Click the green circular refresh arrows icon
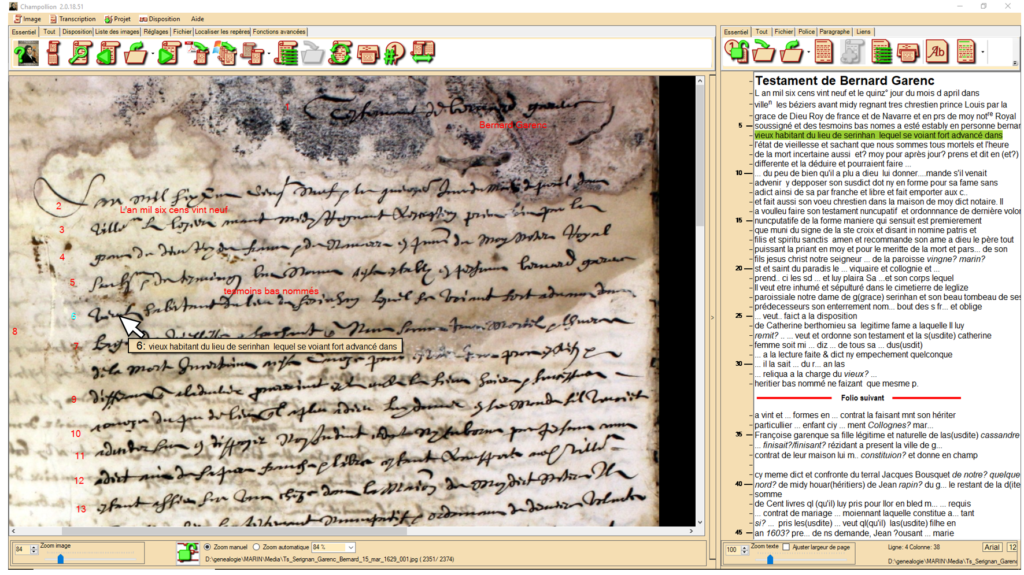This screenshot has width=1024, height=575. click(x=340, y=53)
